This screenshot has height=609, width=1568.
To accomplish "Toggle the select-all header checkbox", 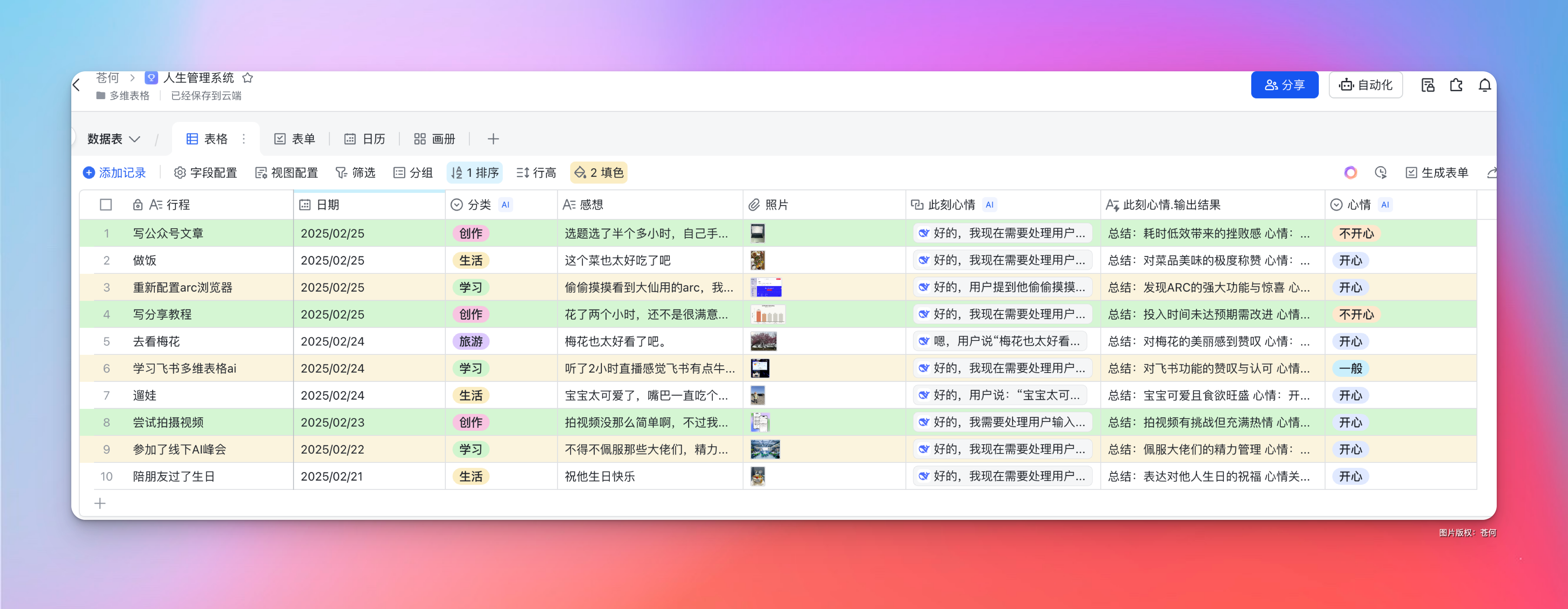I will click(106, 205).
